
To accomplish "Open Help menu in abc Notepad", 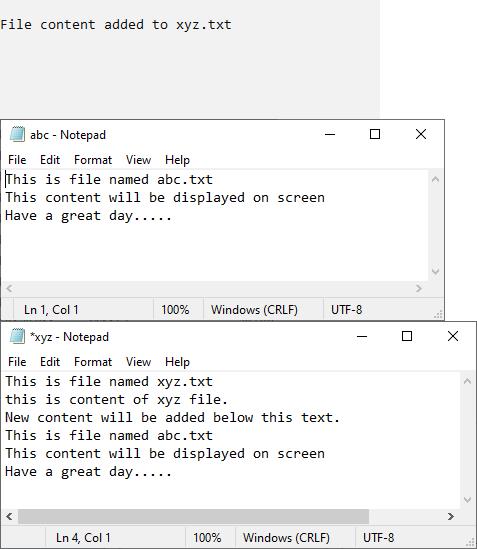I will pyautogui.click(x=178, y=160).
